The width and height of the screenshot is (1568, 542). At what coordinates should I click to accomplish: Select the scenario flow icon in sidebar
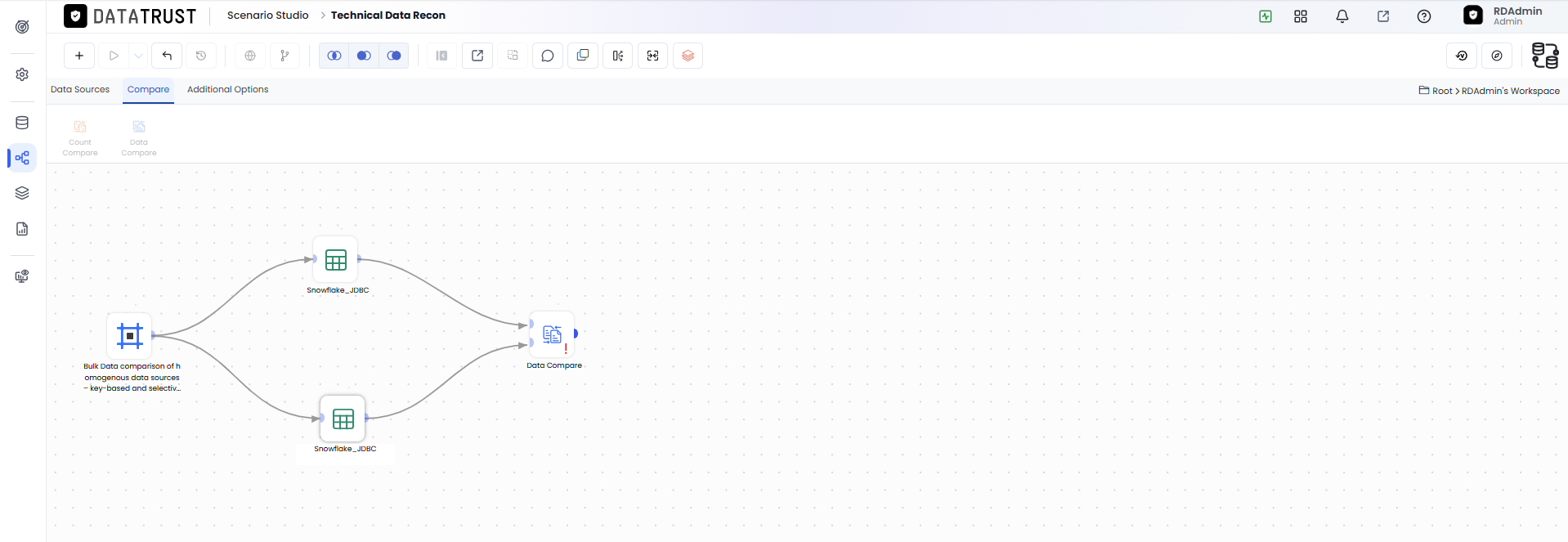pyautogui.click(x=22, y=158)
